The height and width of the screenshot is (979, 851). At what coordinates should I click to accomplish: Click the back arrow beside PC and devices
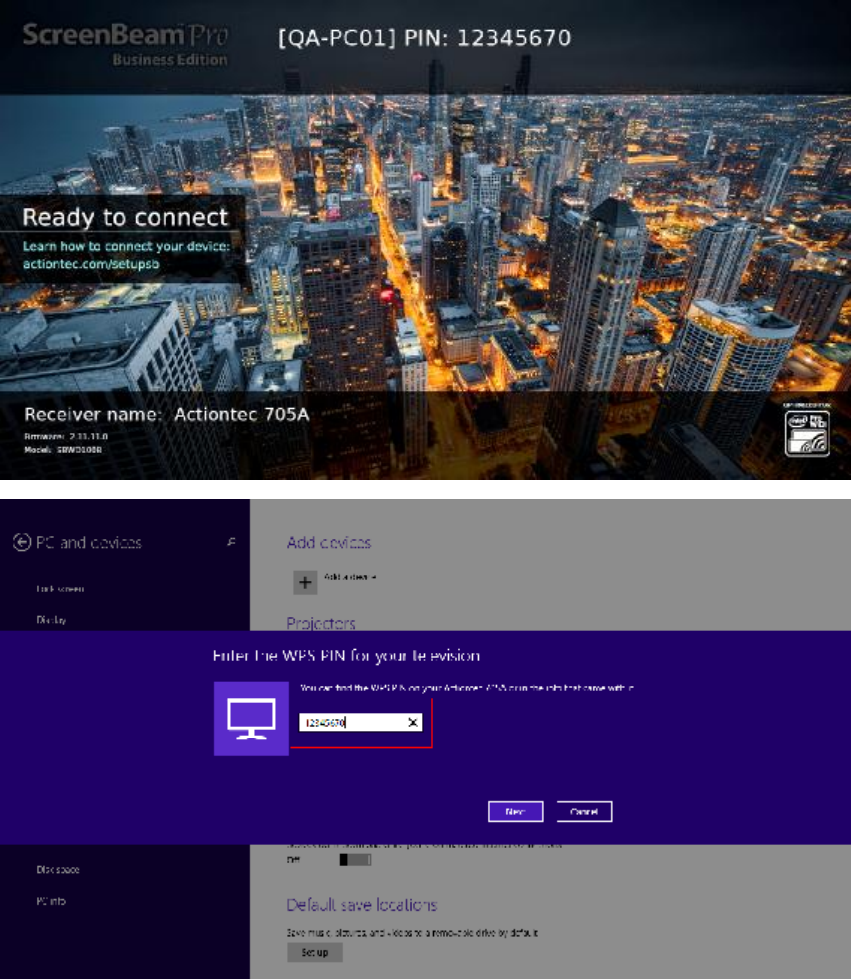22,542
